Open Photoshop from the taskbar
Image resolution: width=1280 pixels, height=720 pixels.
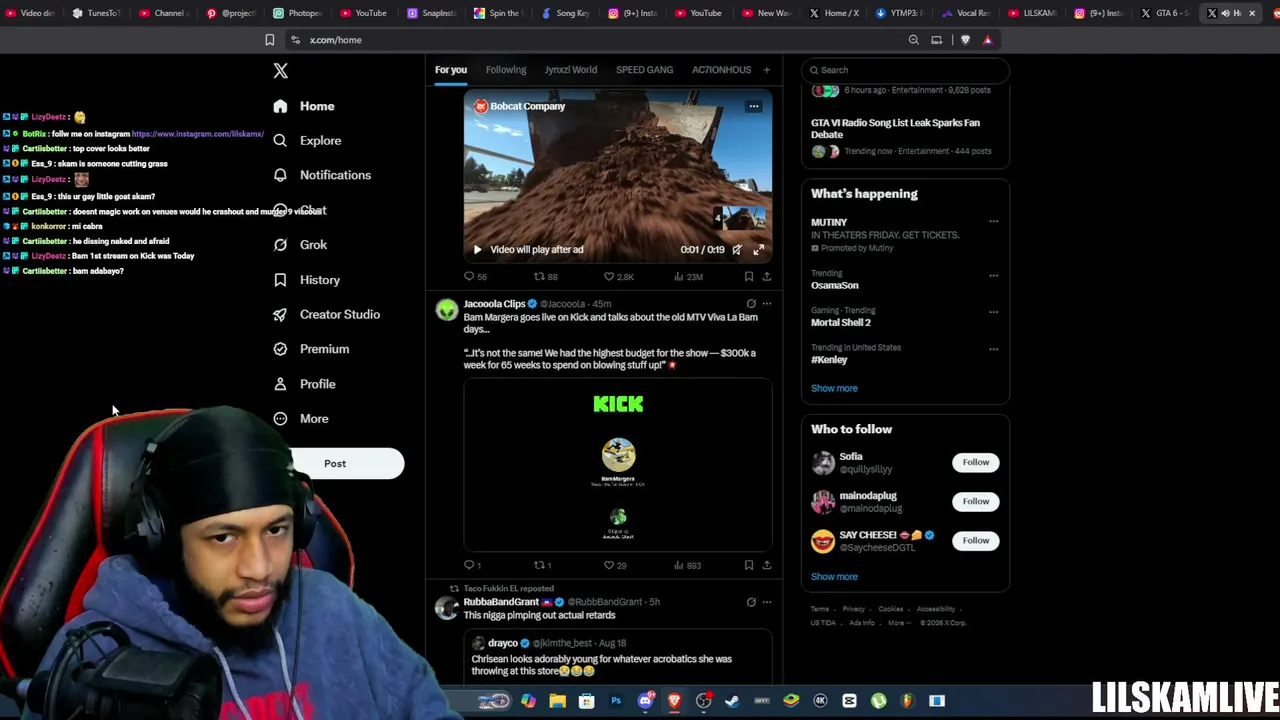(616, 701)
